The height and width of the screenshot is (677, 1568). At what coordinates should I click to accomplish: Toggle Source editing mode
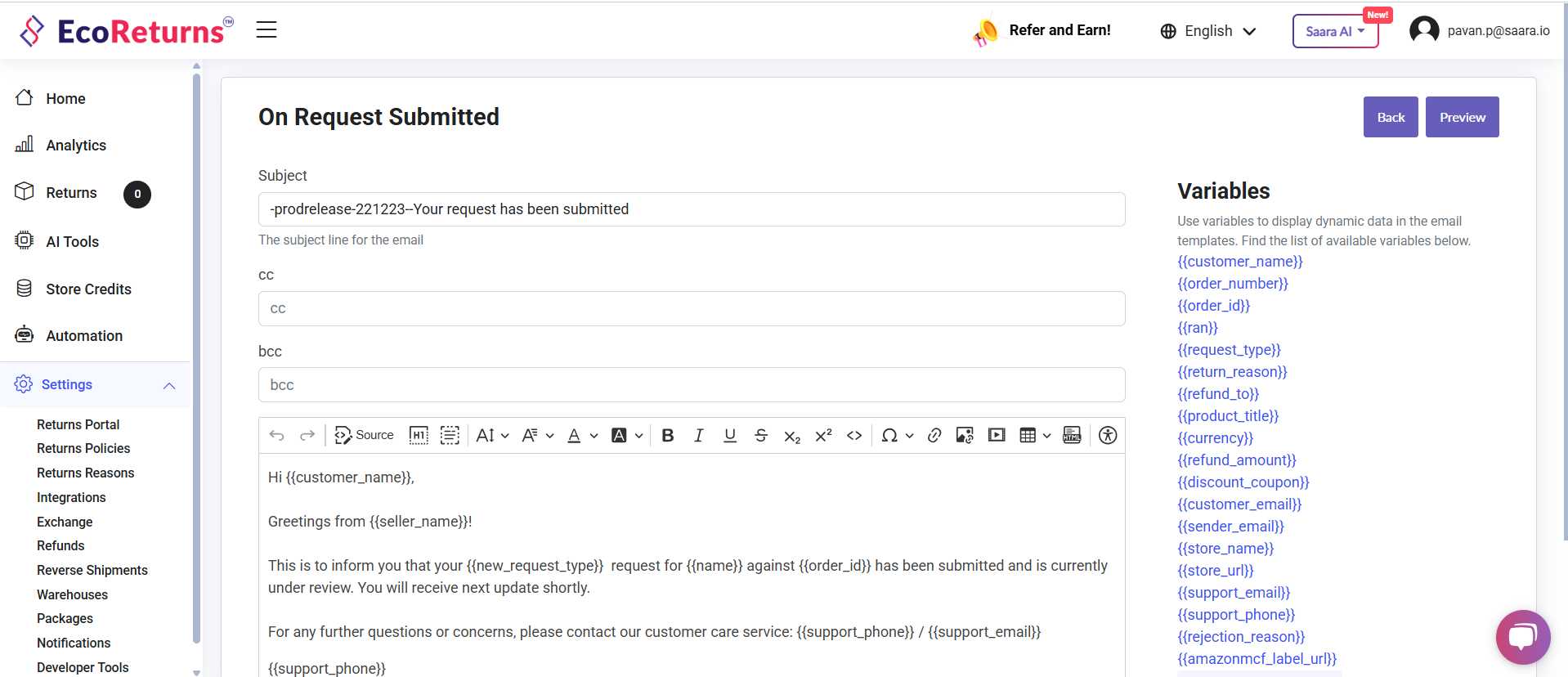pyautogui.click(x=365, y=436)
